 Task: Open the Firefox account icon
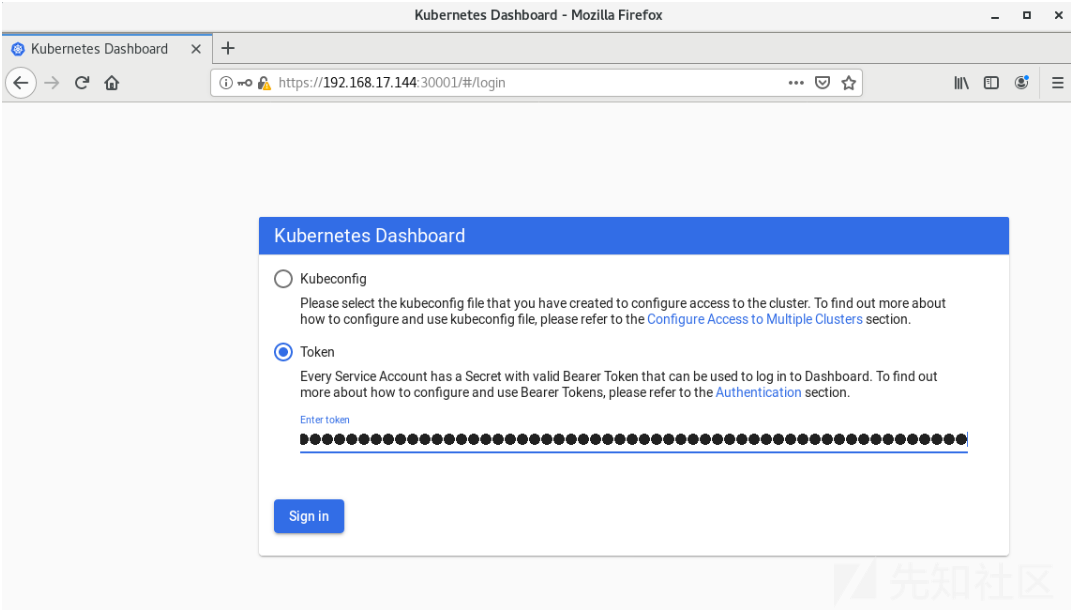tap(1022, 83)
